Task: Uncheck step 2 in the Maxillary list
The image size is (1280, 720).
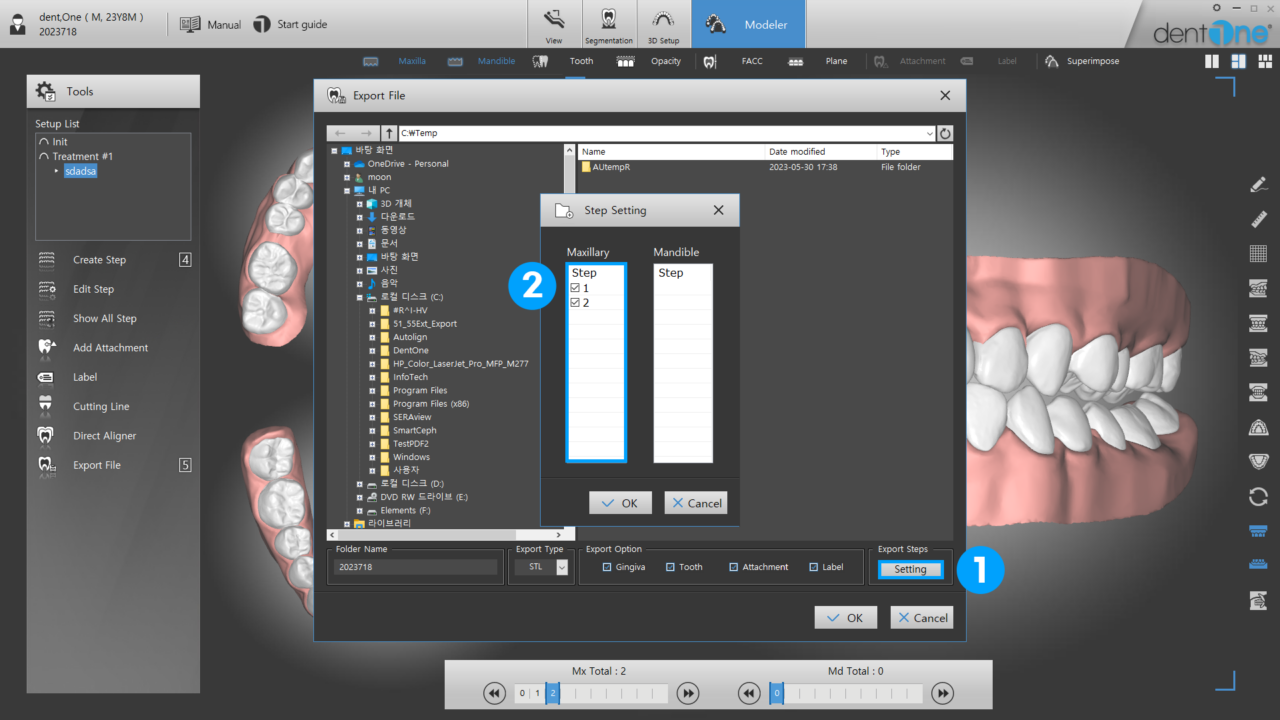Action: pyautogui.click(x=573, y=302)
